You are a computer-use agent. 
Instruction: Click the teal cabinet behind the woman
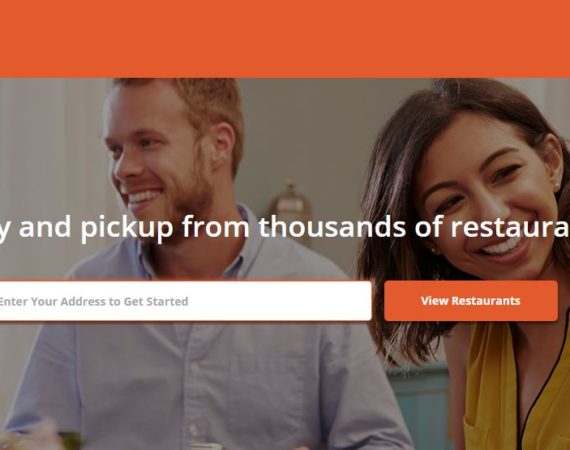[x=422, y=407]
